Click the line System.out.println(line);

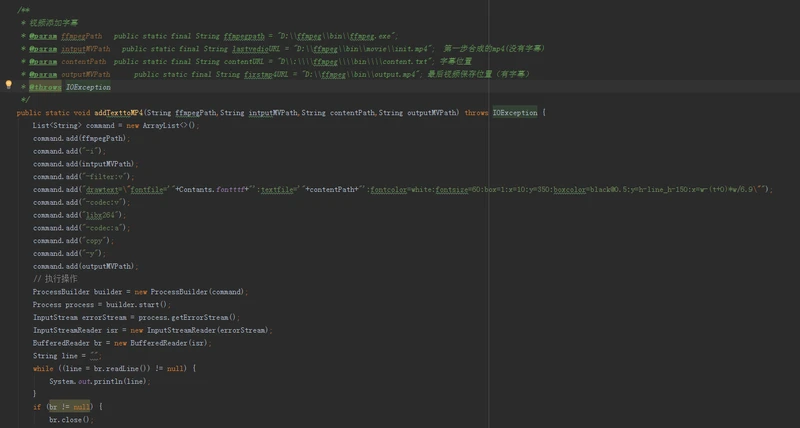[100, 381]
